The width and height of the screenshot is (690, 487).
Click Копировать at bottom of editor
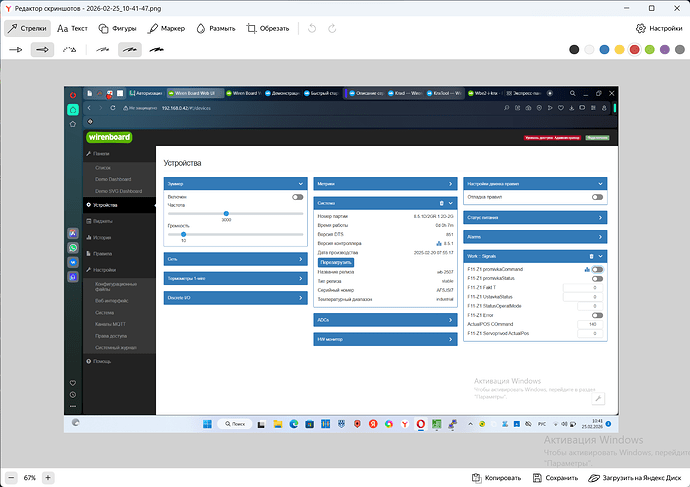pos(496,478)
